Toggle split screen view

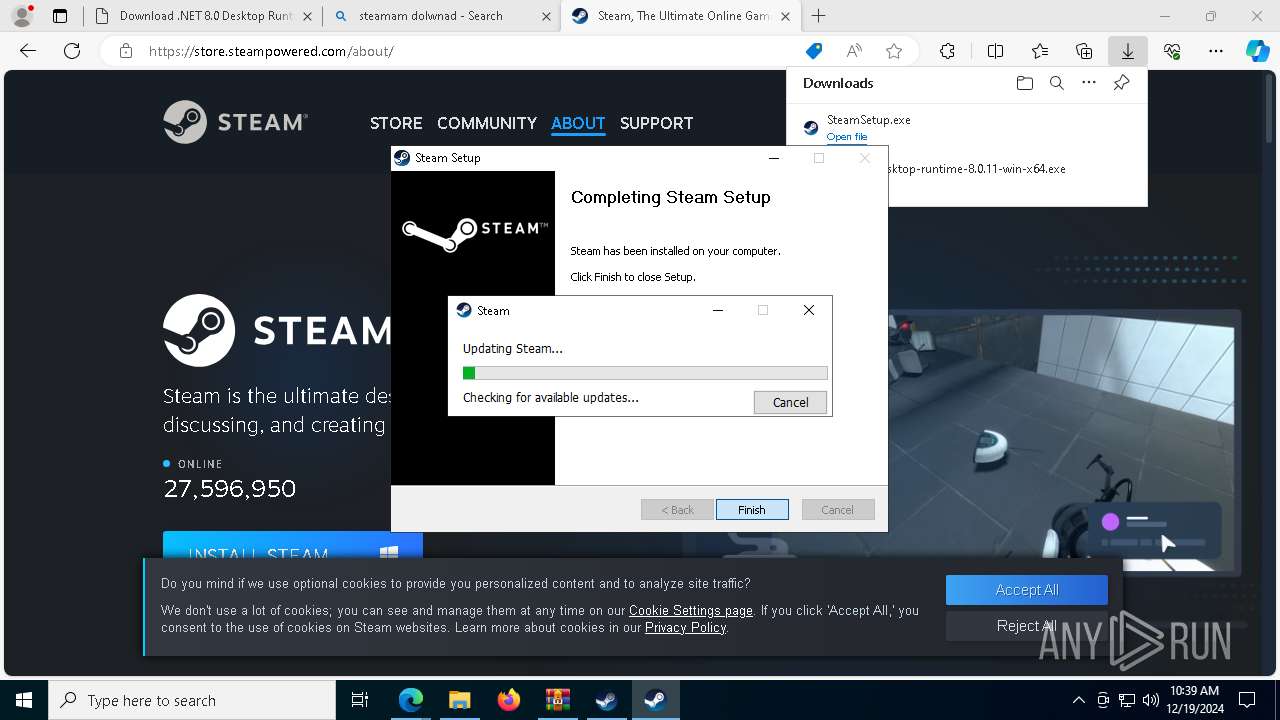point(995,51)
